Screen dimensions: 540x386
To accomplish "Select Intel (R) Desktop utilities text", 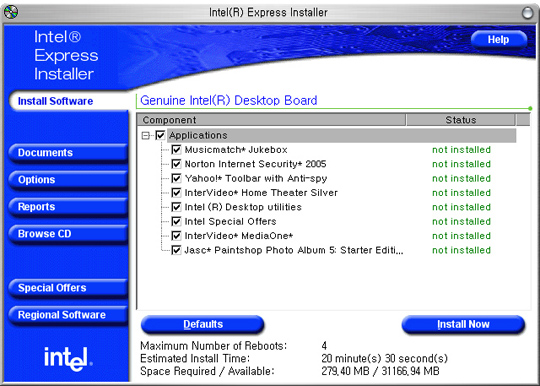I will (x=243, y=207).
